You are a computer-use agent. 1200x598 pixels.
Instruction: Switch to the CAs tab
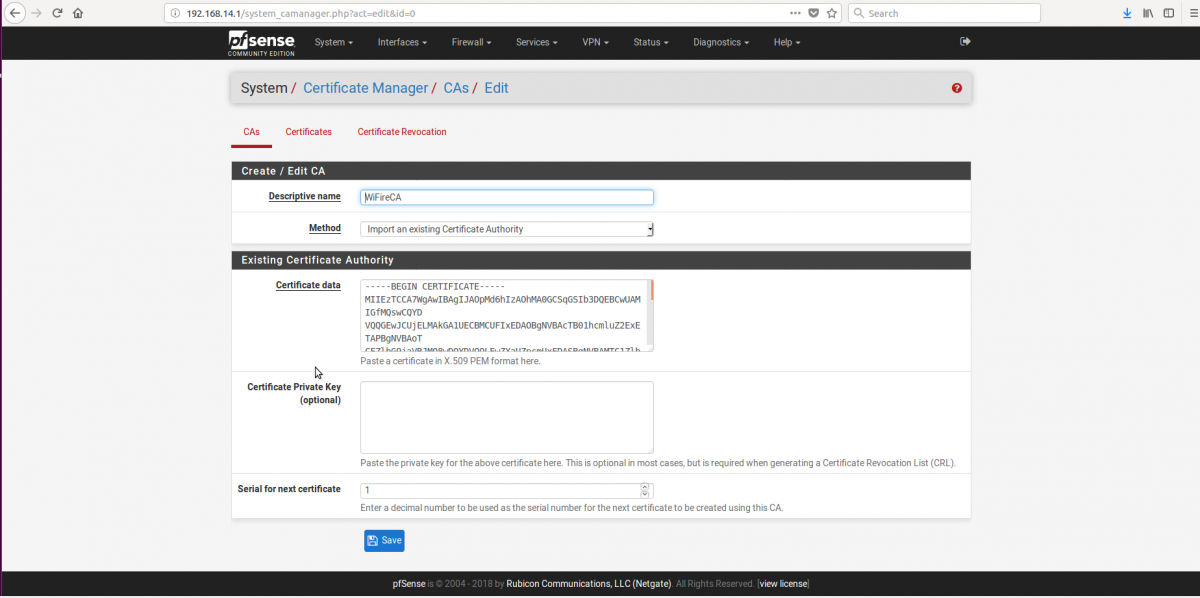point(251,132)
